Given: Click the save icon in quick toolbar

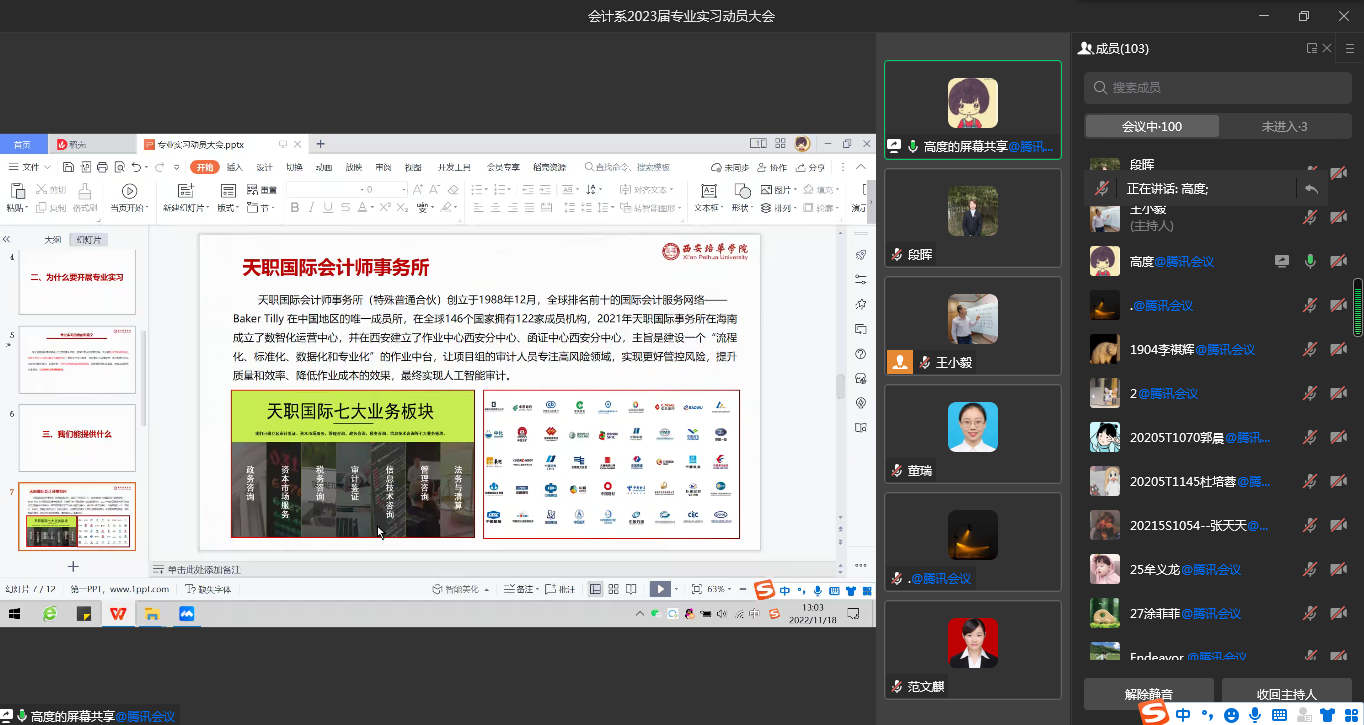Looking at the screenshot, I should (x=68, y=167).
